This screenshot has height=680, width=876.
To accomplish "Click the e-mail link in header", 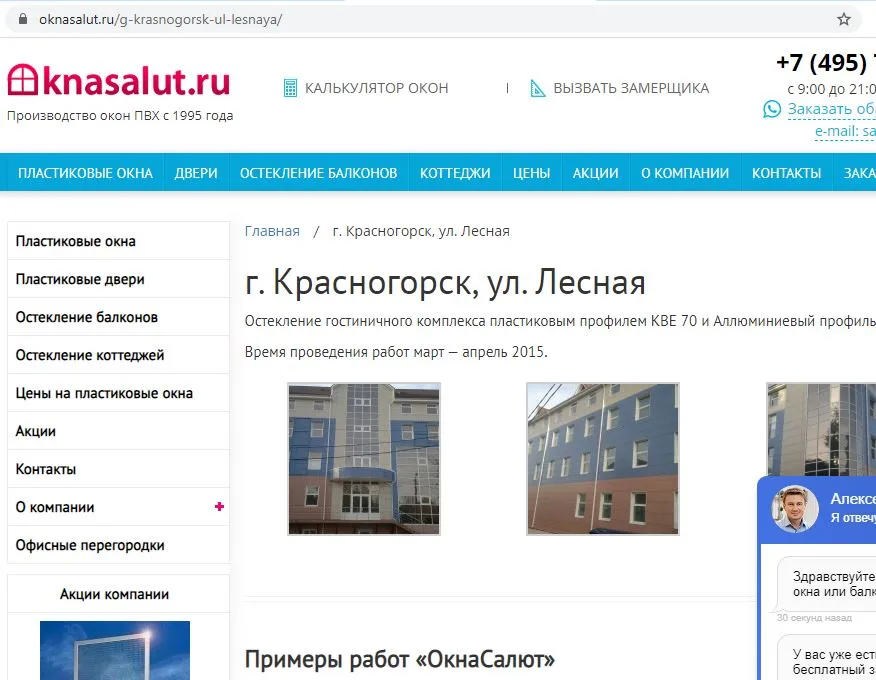I will point(845,131).
